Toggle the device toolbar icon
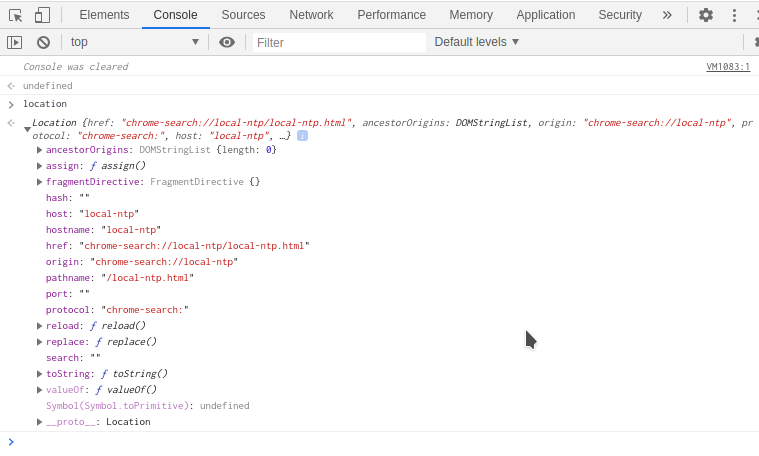The width and height of the screenshot is (759, 456). tap(42, 15)
